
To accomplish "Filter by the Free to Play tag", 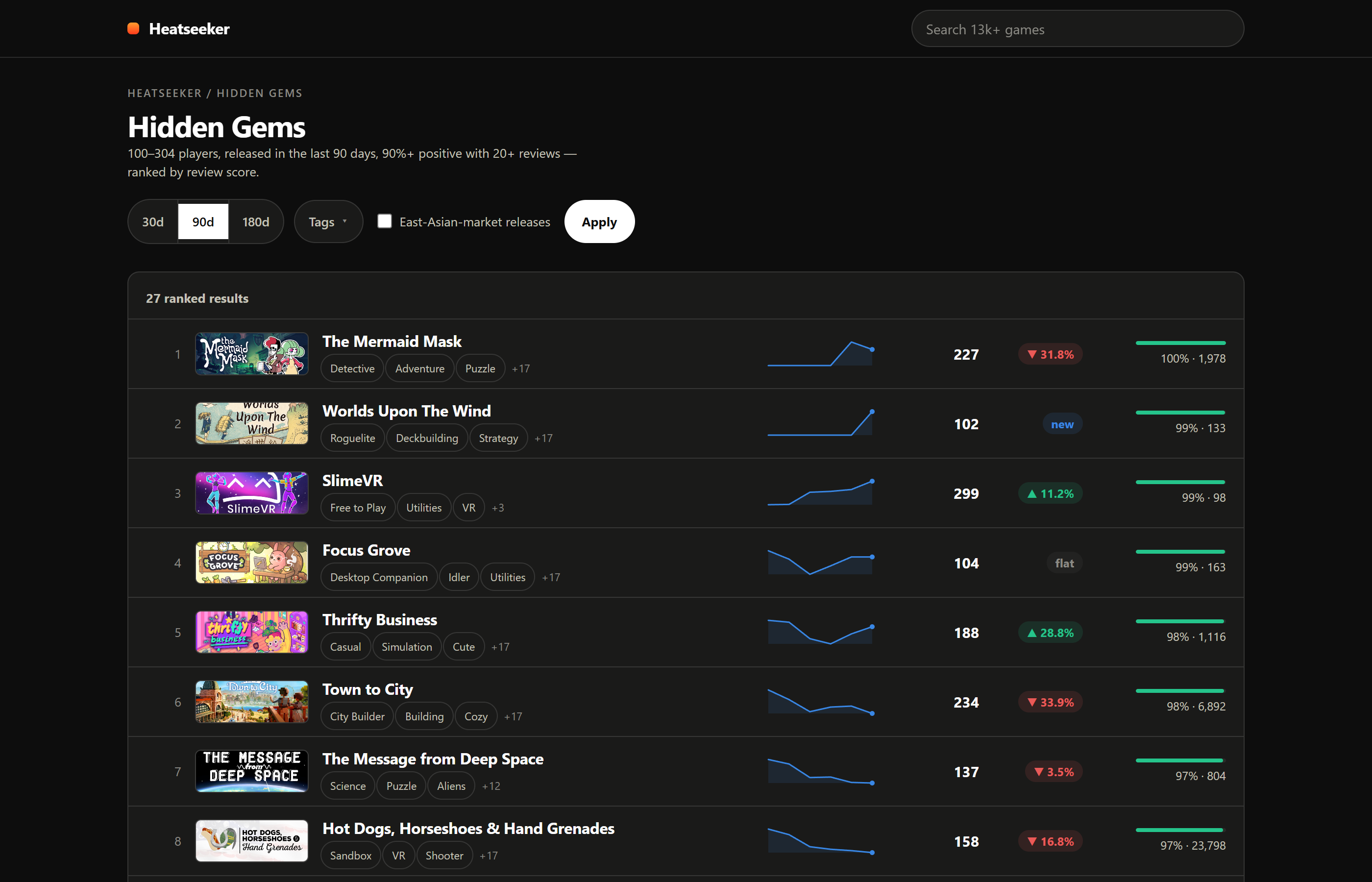I will (x=358, y=508).
